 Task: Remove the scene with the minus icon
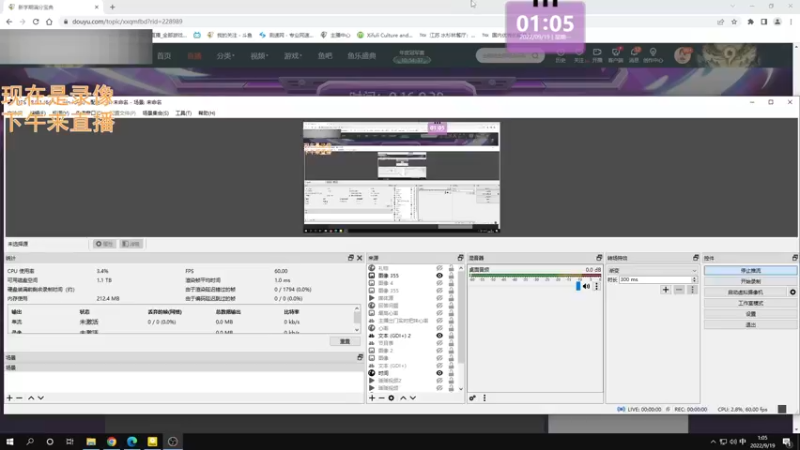coord(19,397)
